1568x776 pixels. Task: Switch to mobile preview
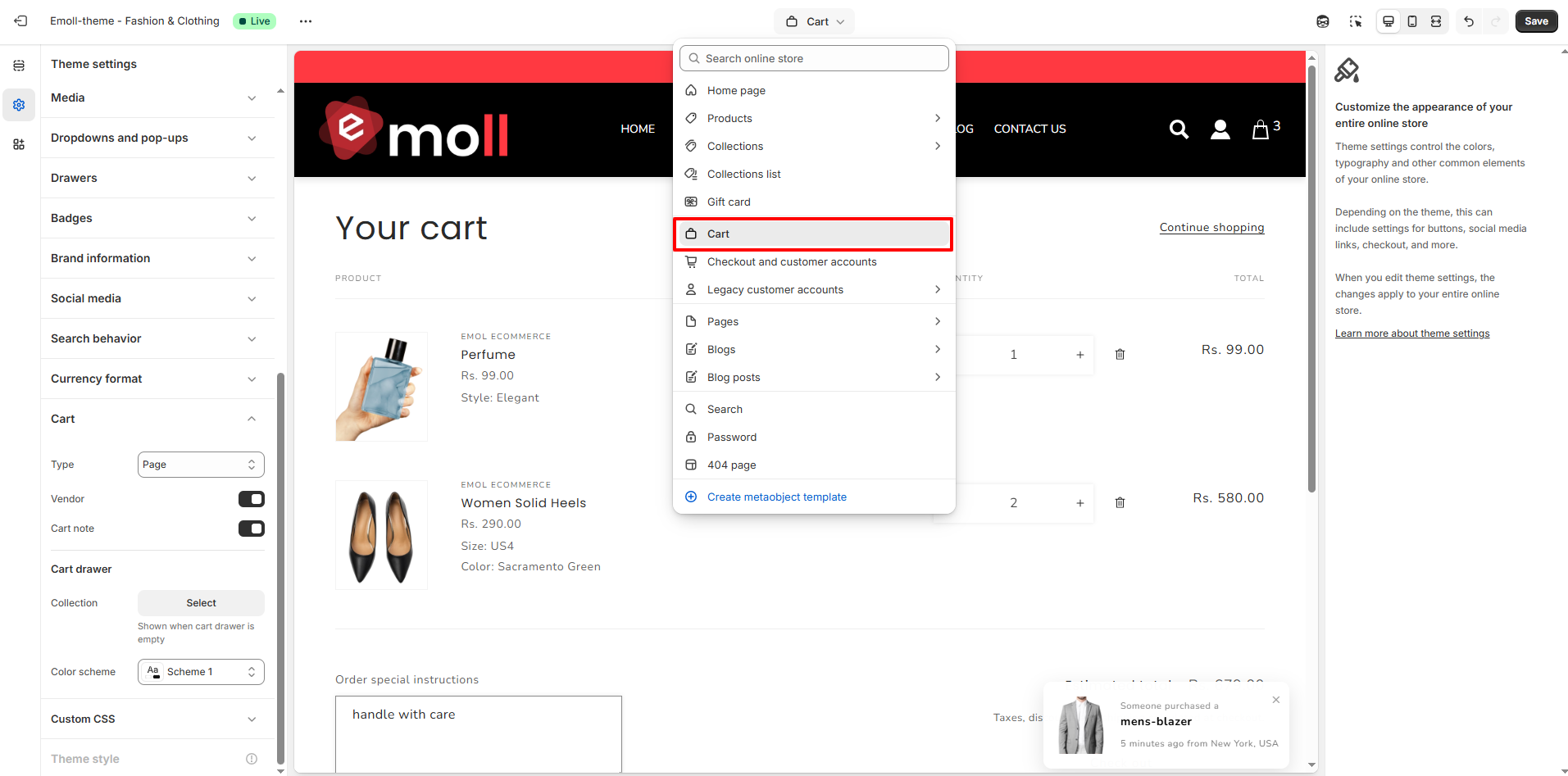(1412, 21)
